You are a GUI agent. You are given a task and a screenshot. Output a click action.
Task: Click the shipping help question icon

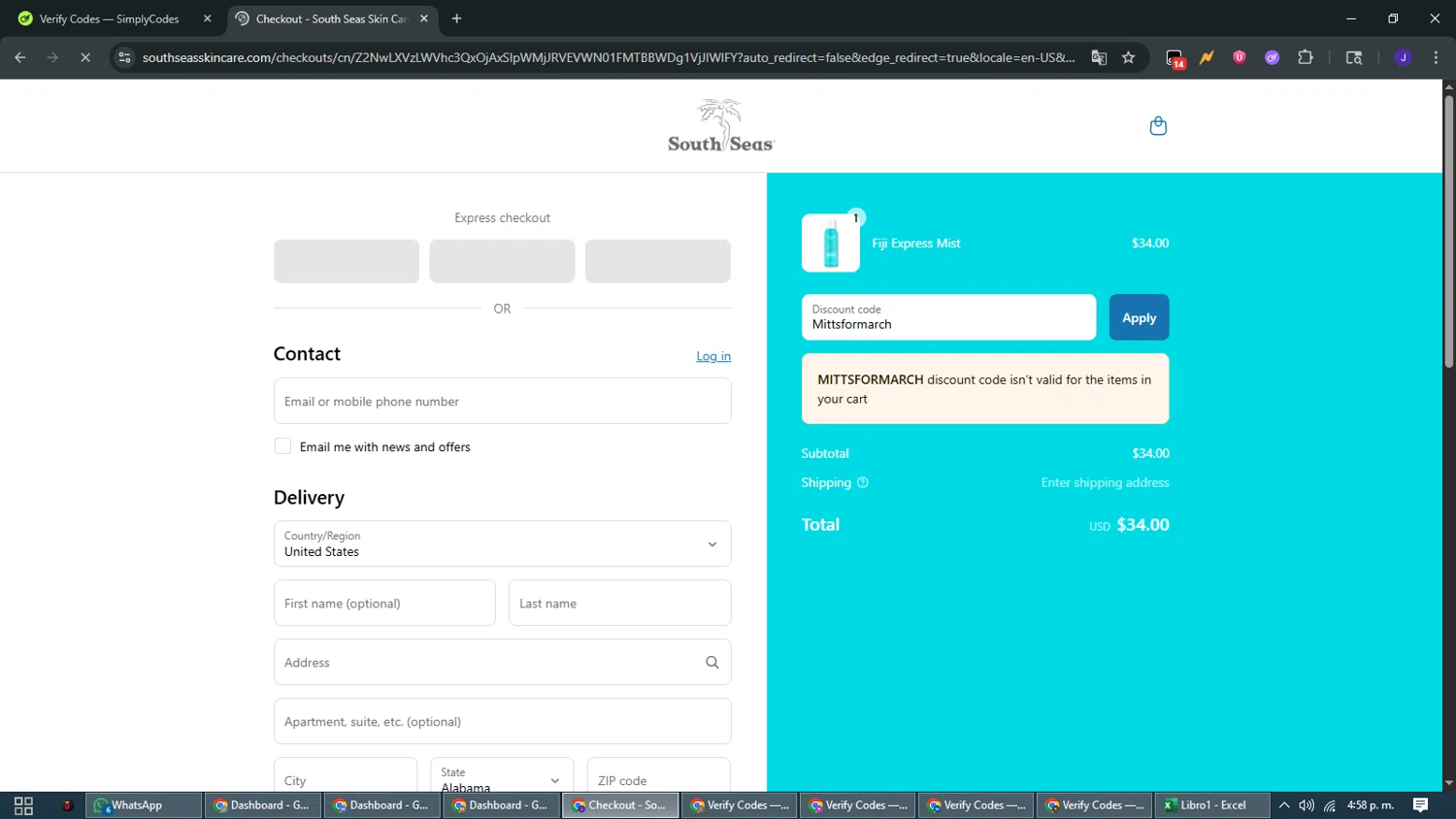[x=862, y=482]
